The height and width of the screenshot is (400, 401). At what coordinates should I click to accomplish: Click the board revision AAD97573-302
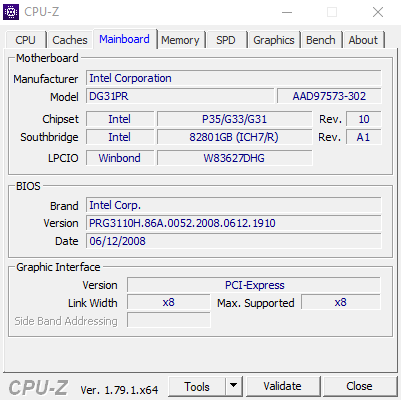(x=329, y=96)
